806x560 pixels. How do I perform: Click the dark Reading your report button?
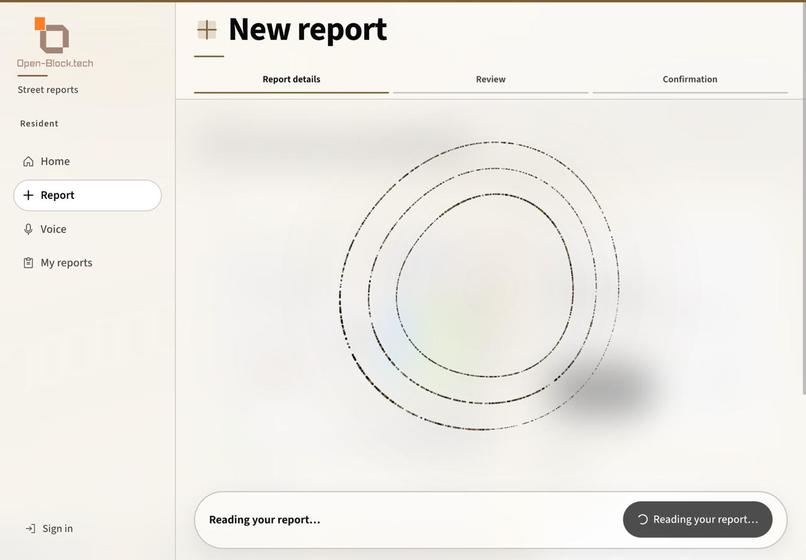[x=698, y=519]
